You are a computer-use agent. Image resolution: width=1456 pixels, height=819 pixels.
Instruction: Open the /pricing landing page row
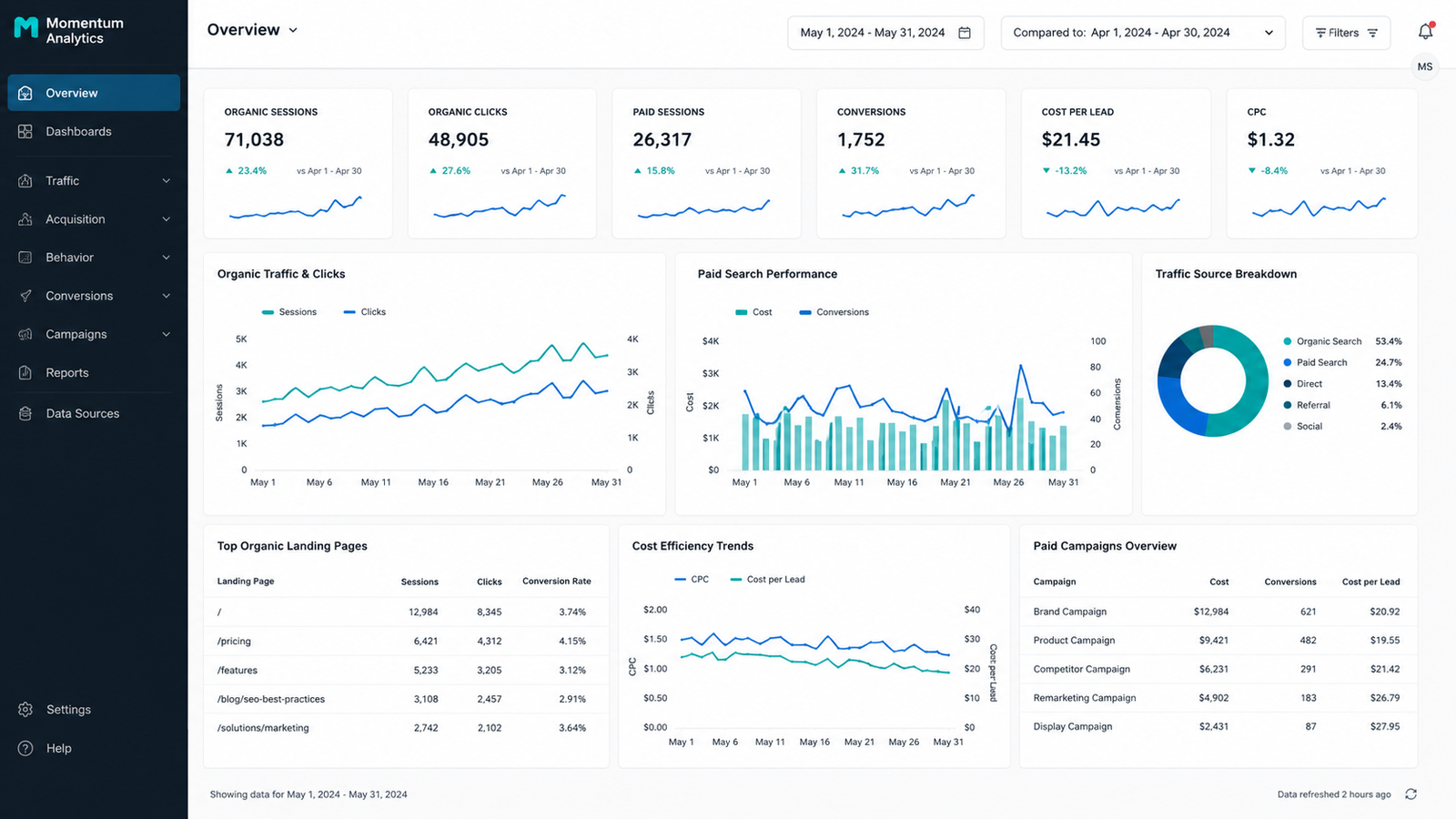point(406,642)
